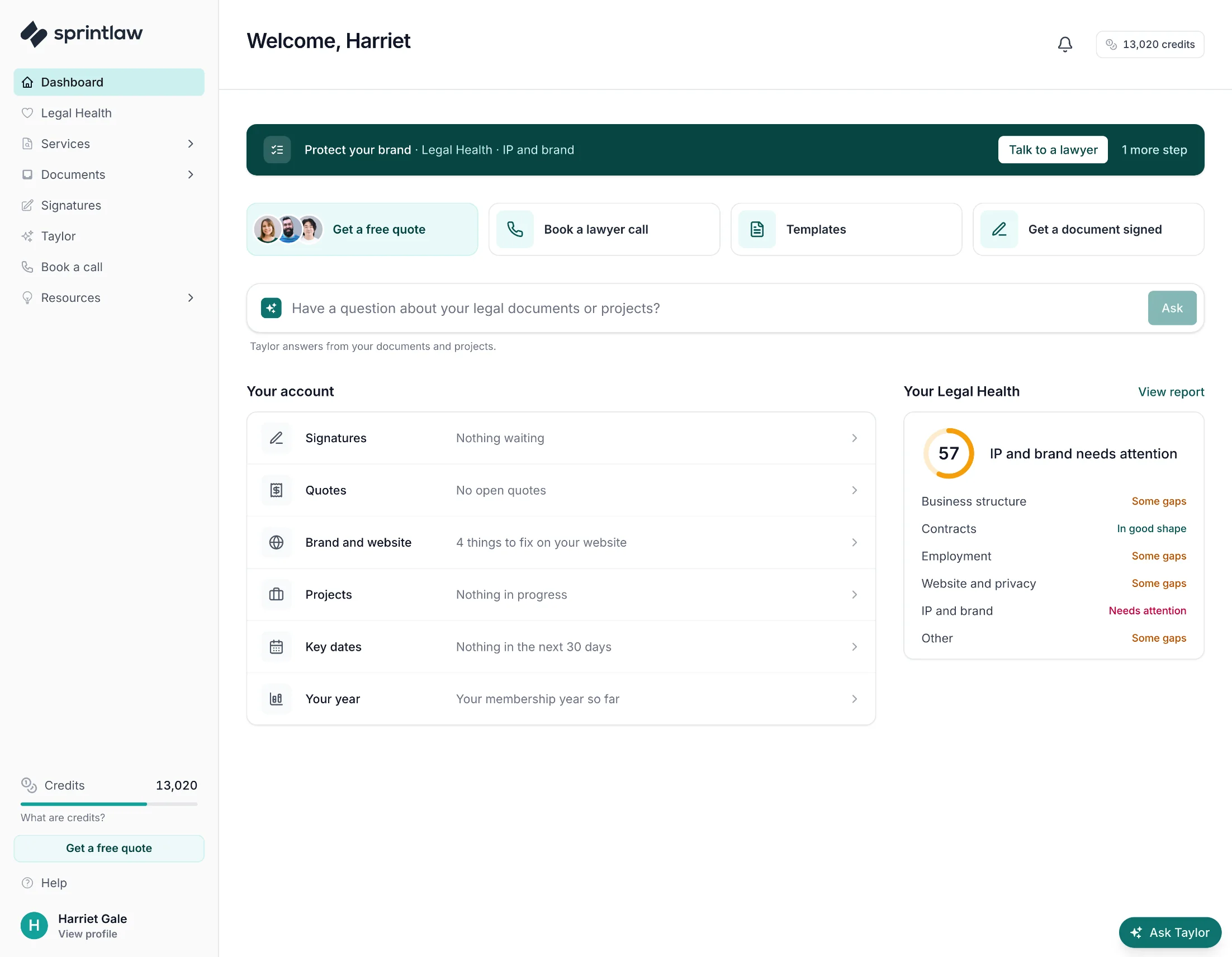Screen dimensions: 1232x957
Task: Click Book a lawyer call card
Action: [604, 229]
